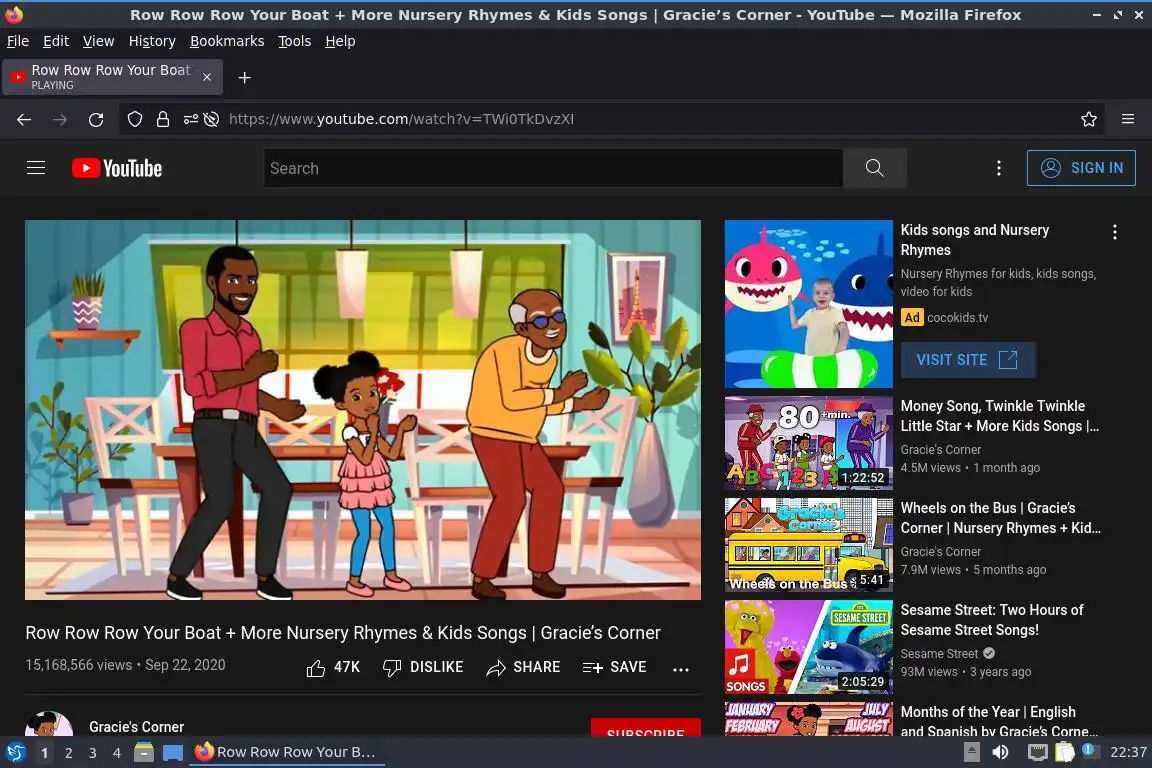This screenshot has width=1152, height=768.
Task: Open the ad's three-dot options menu
Action: pyautogui.click(x=1115, y=232)
